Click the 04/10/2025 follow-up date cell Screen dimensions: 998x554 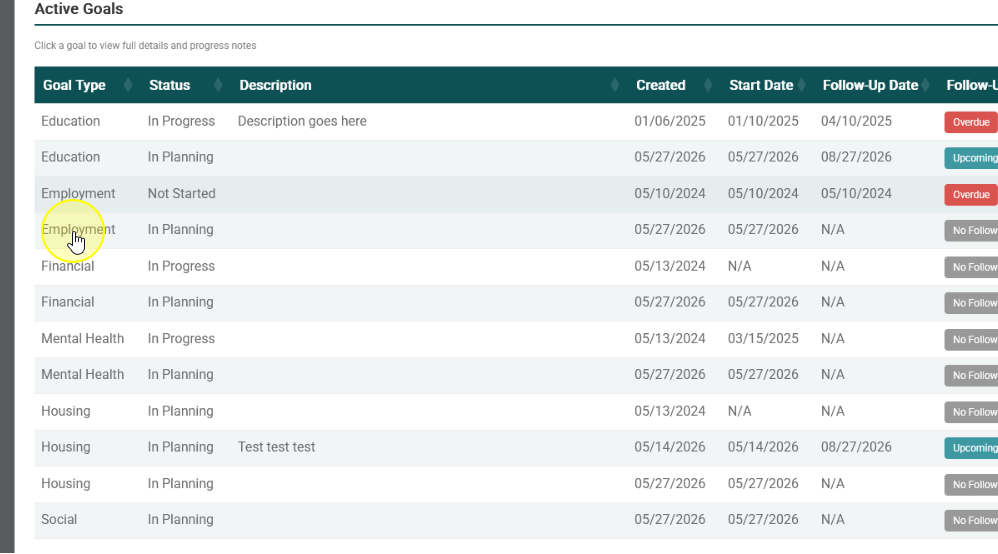856,121
